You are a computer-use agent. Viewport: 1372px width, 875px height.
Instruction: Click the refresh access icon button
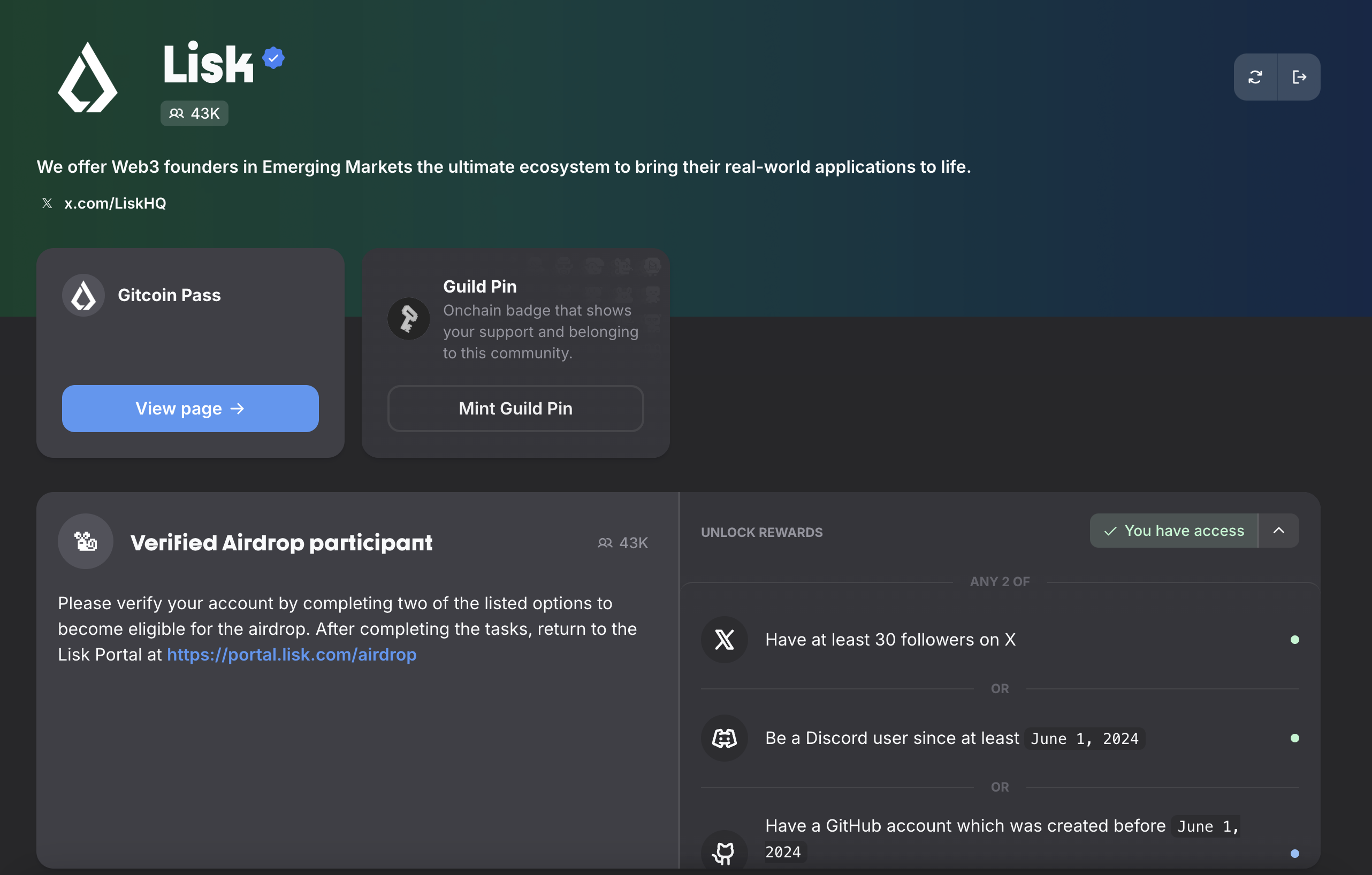(1255, 77)
